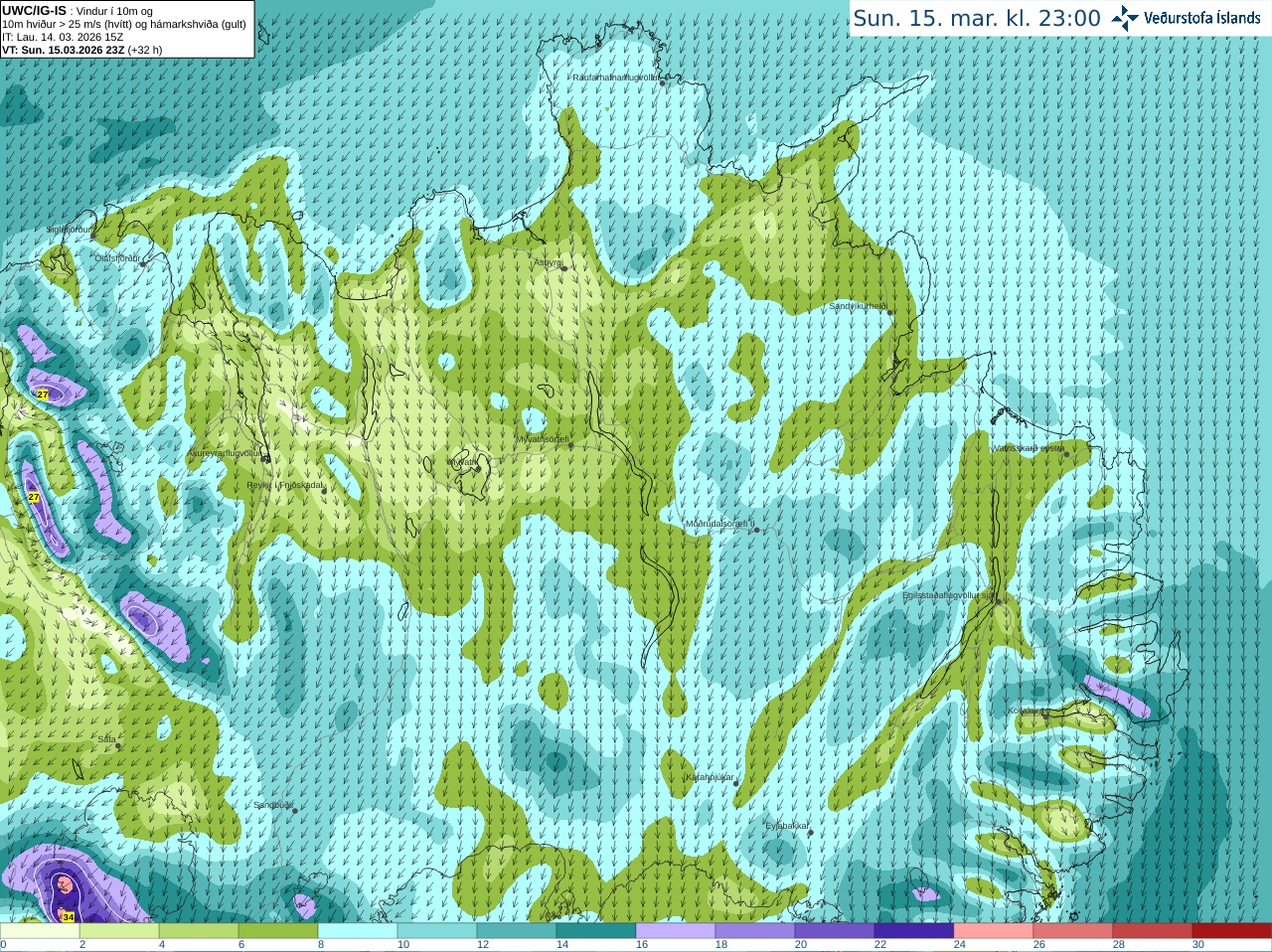The height and width of the screenshot is (952, 1272).
Task: Pick the 2–4 m/s light green legend swatch
Action: click(119, 931)
